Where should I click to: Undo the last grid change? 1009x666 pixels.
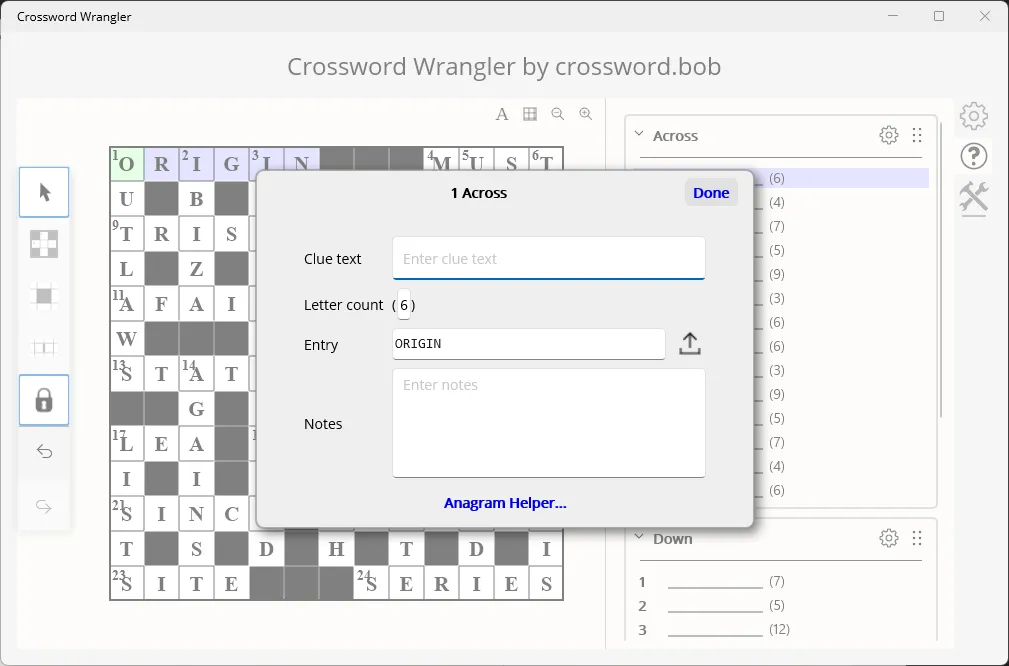44,452
